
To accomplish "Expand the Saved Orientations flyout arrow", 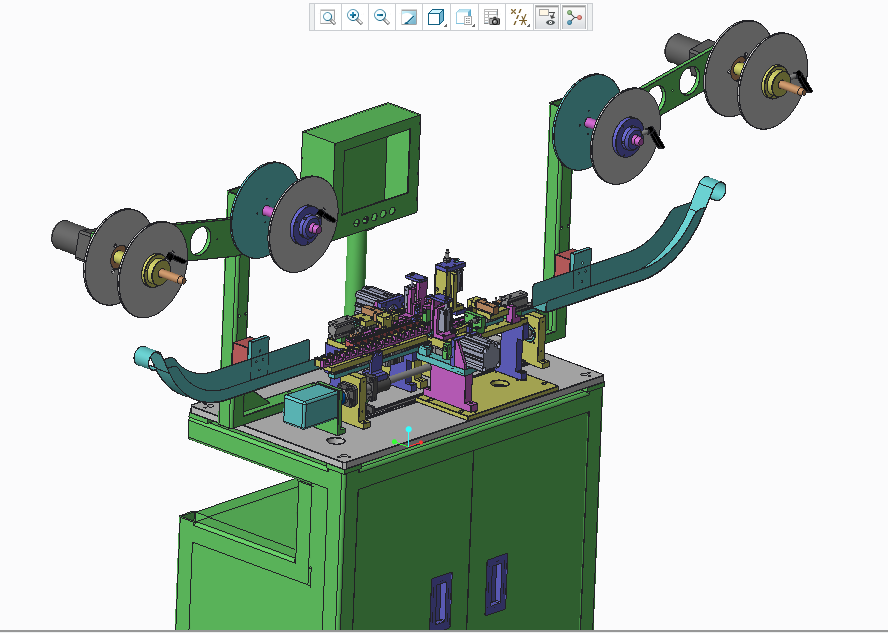I will pyautogui.click(x=472, y=24).
